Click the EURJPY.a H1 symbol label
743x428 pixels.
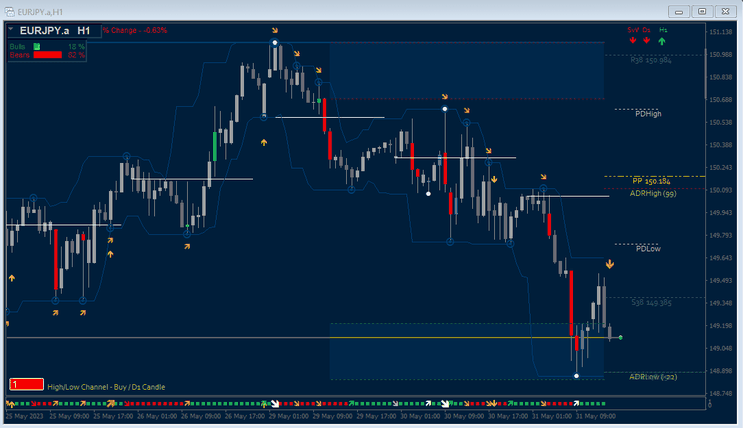55,31
